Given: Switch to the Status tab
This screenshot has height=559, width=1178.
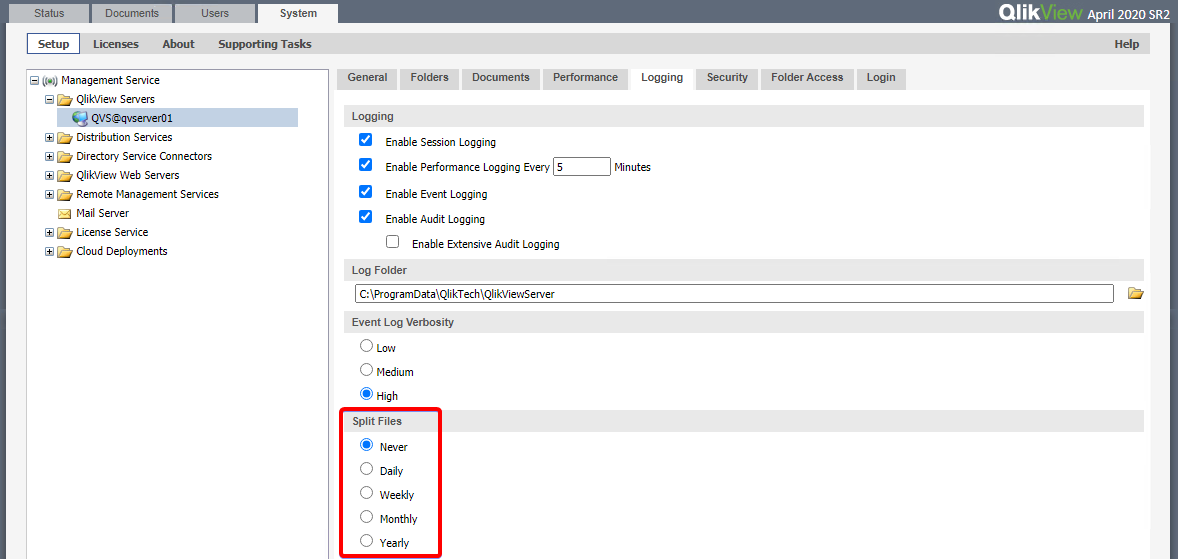Looking at the screenshot, I should coord(49,14).
